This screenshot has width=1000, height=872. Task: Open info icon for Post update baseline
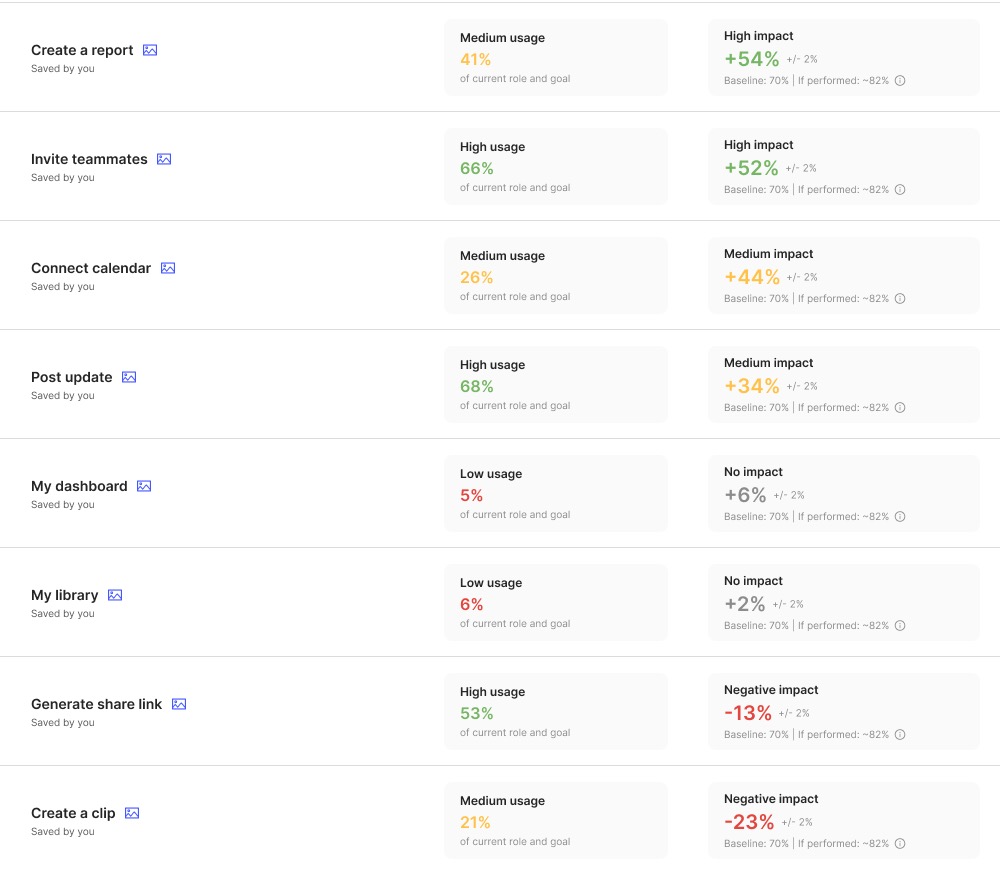click(x=900, y=408)
